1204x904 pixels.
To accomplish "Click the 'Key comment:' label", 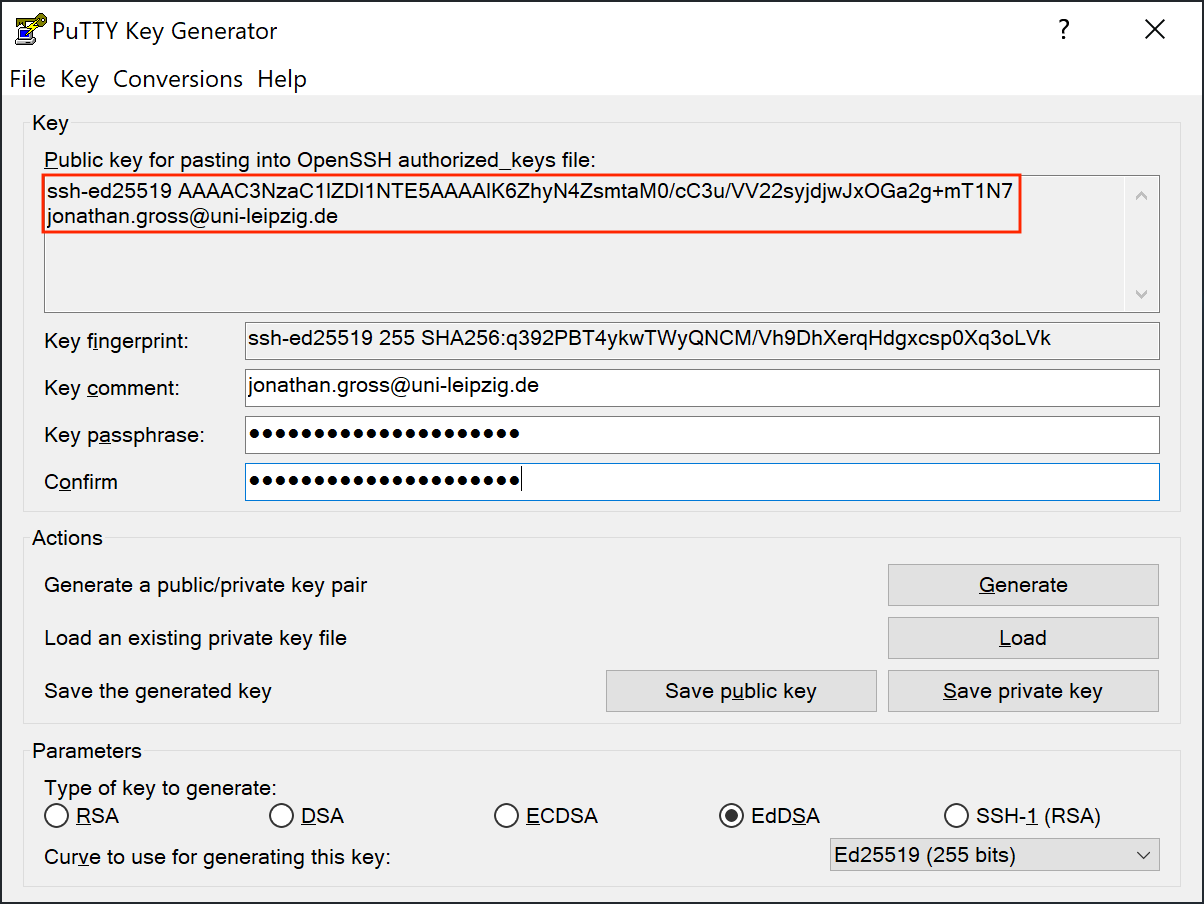I will pyautogui.click(x=112, y=388).
